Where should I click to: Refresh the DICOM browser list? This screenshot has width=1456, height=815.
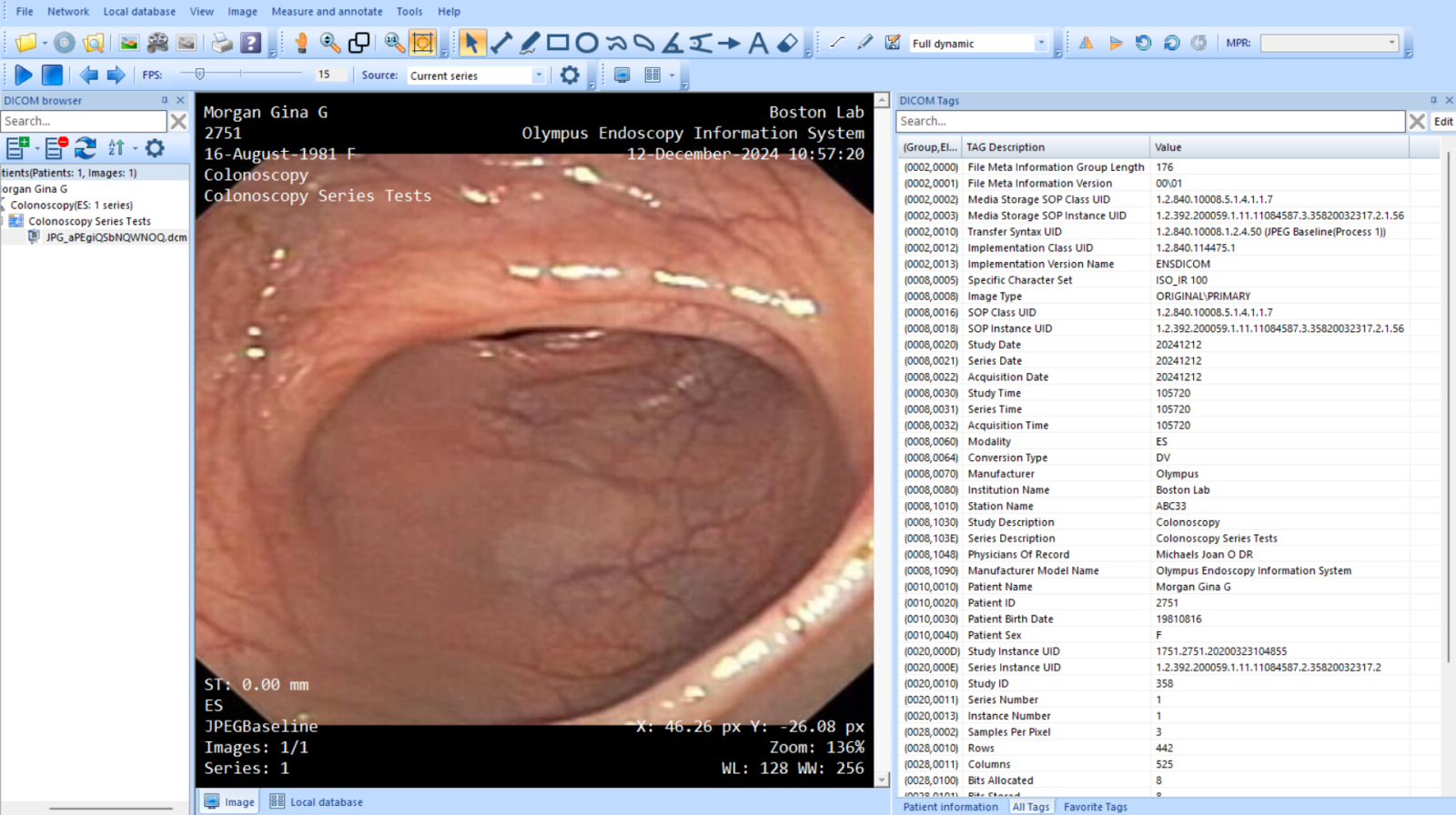pyautogui.click(x=86, y=147)
